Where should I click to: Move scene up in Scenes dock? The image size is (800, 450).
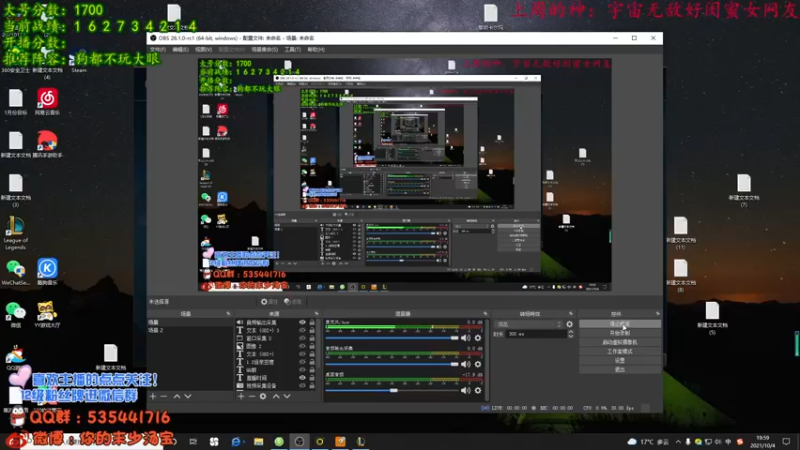tap(177, 396)
